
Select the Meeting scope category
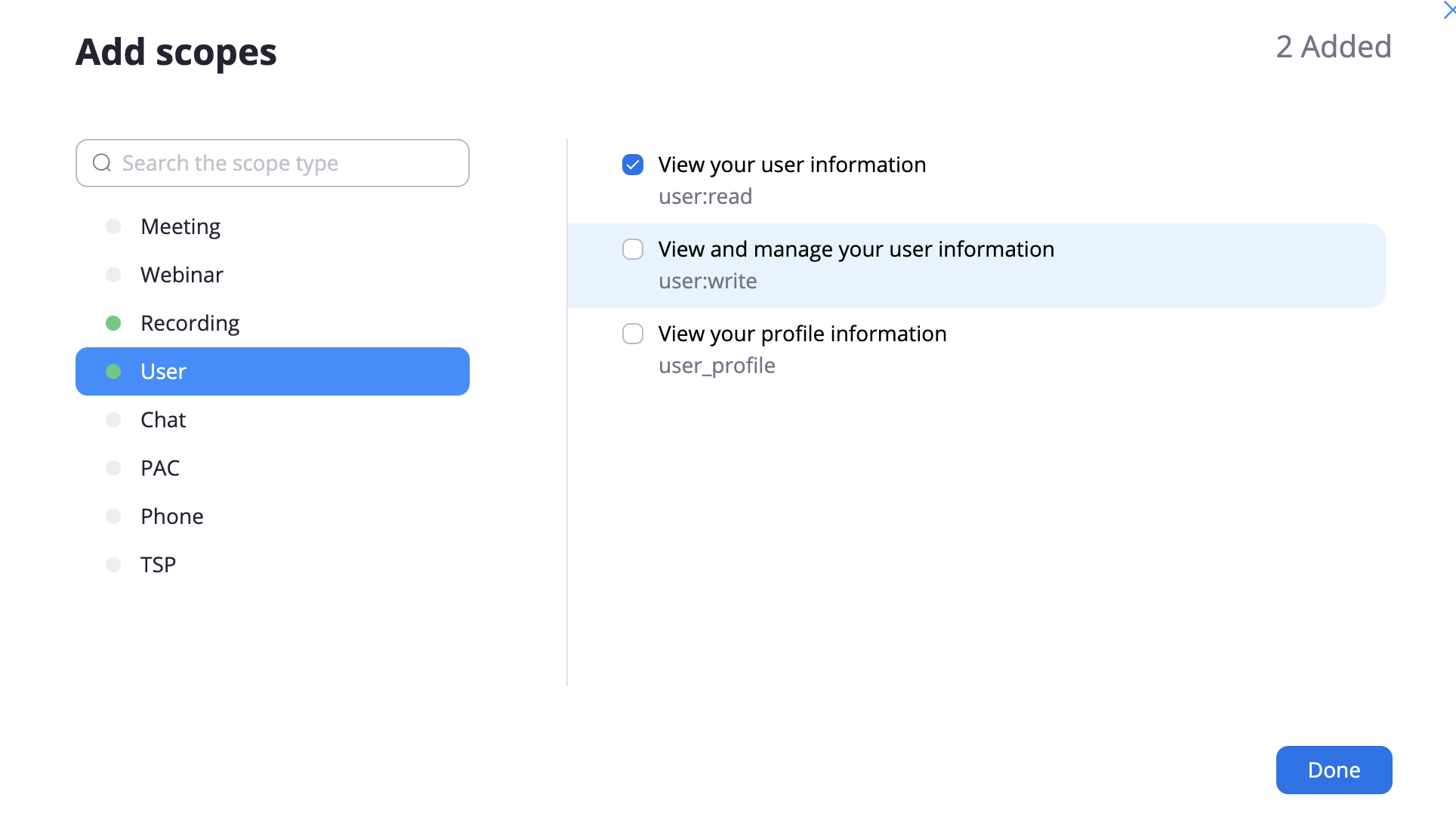tap(180, 226)
